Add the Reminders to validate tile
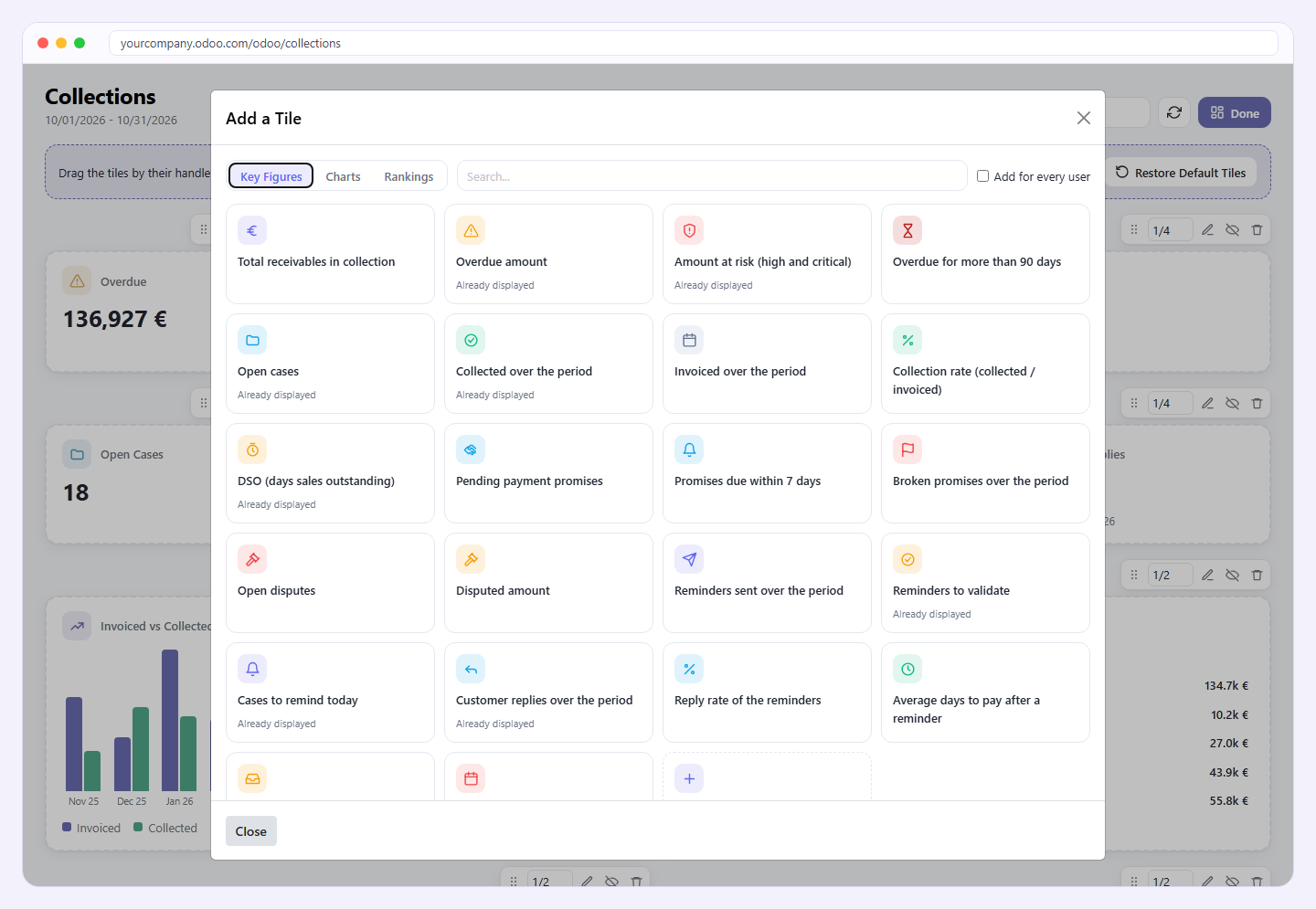 pyautogui.click(x=985, y=583)
